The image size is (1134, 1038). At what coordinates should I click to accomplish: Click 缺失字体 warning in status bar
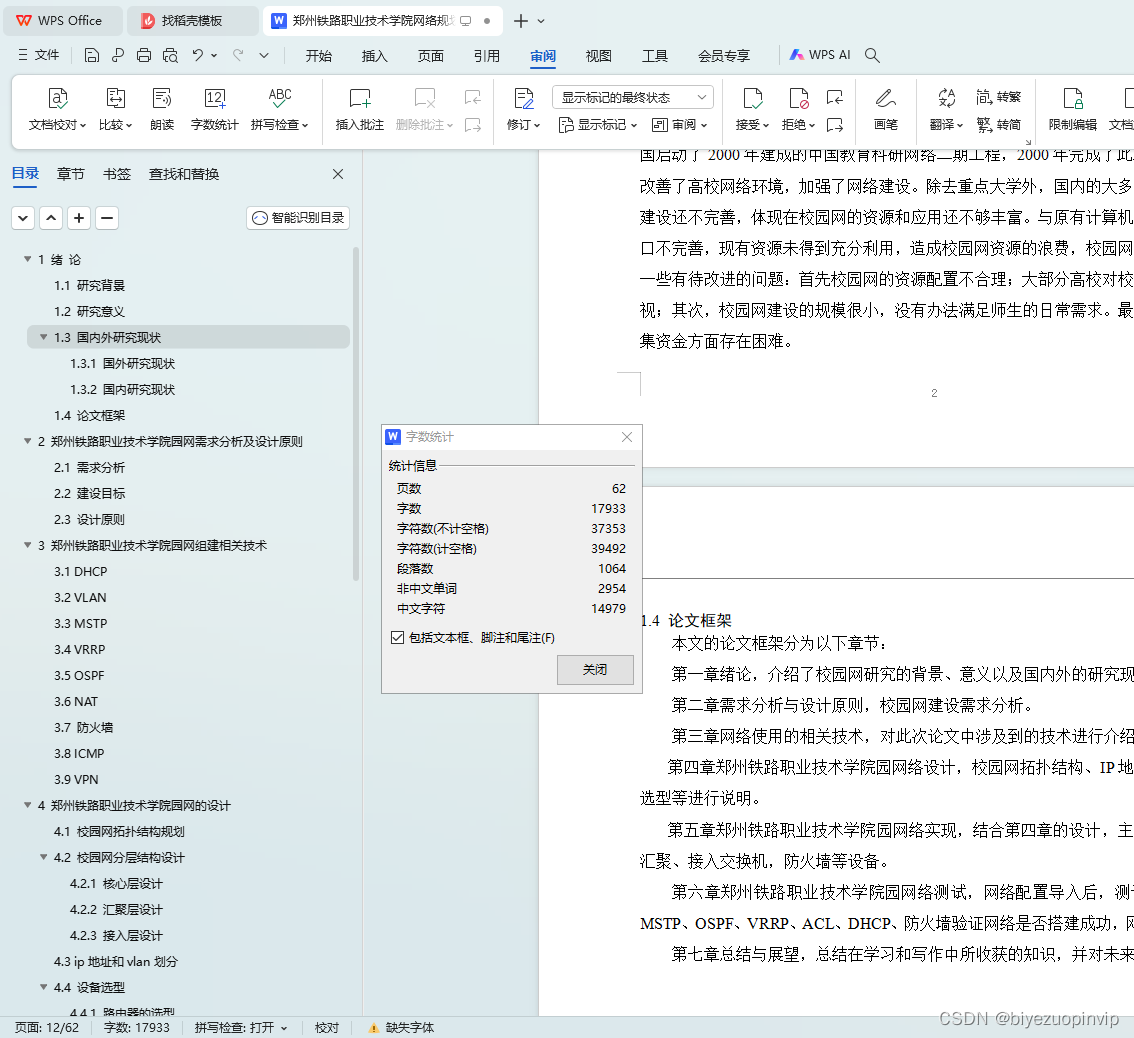pos(401,1028)
